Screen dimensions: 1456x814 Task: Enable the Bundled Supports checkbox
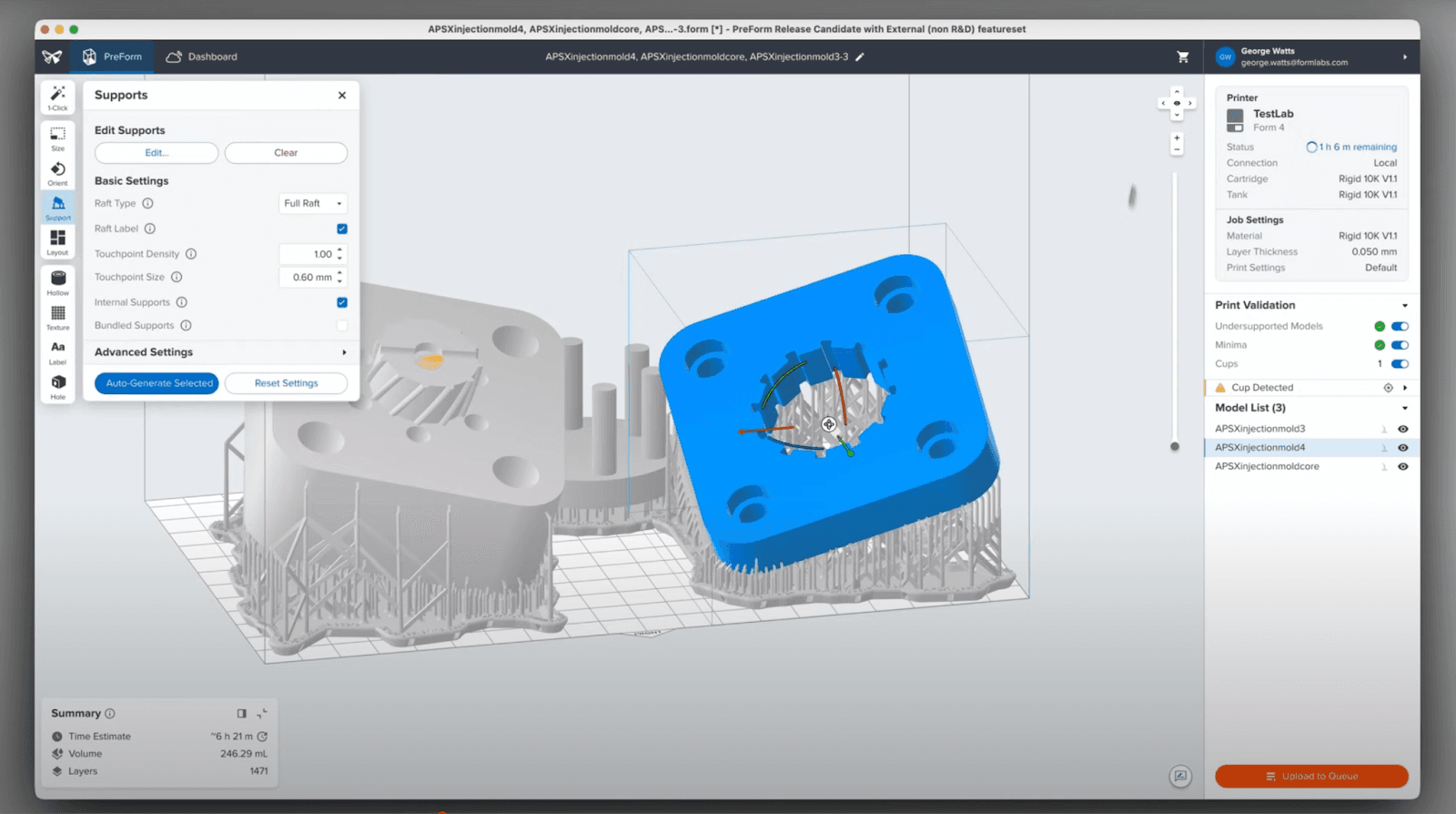[342, 326]
